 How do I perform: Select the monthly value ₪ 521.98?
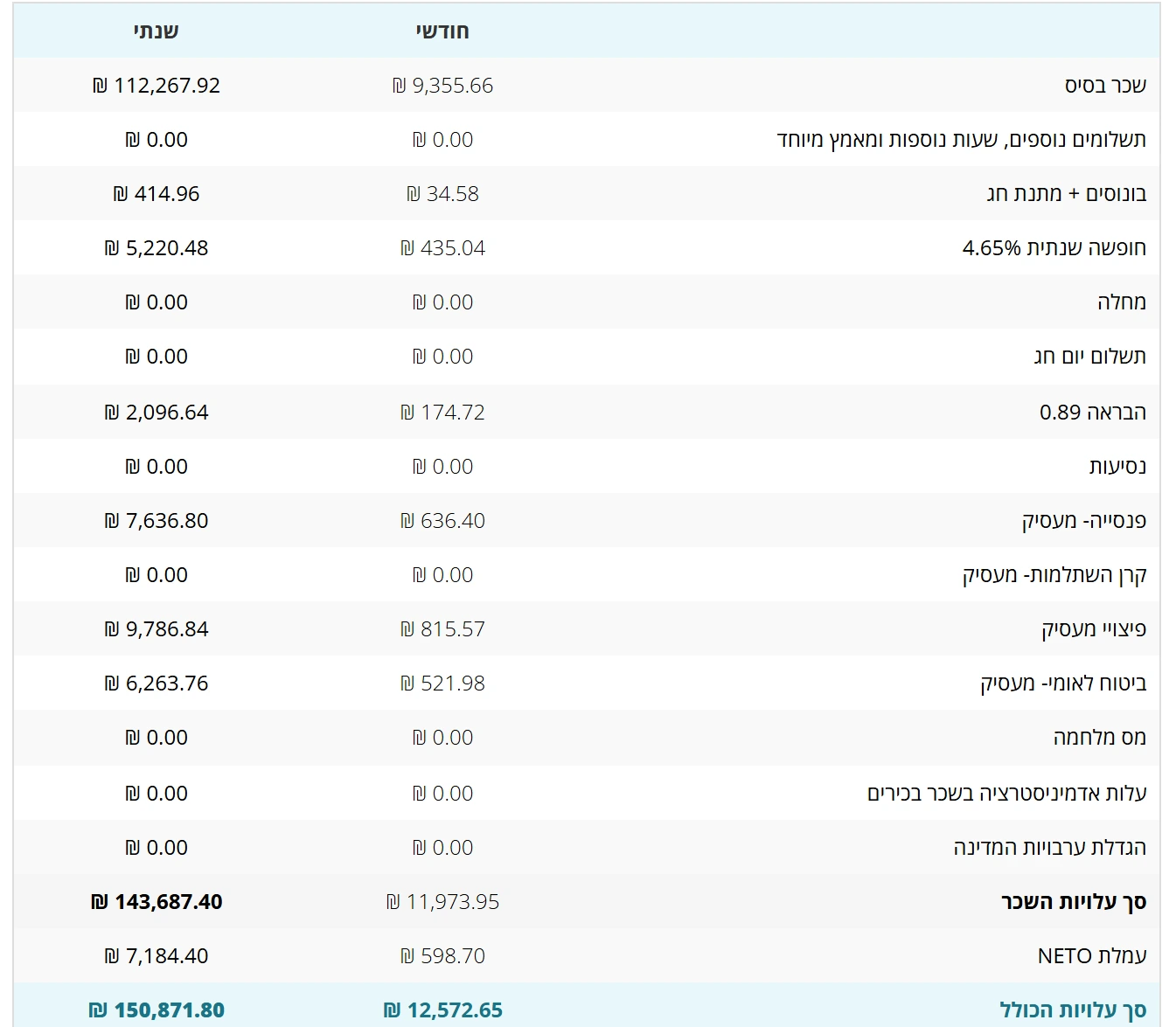[x=442, y=684]
